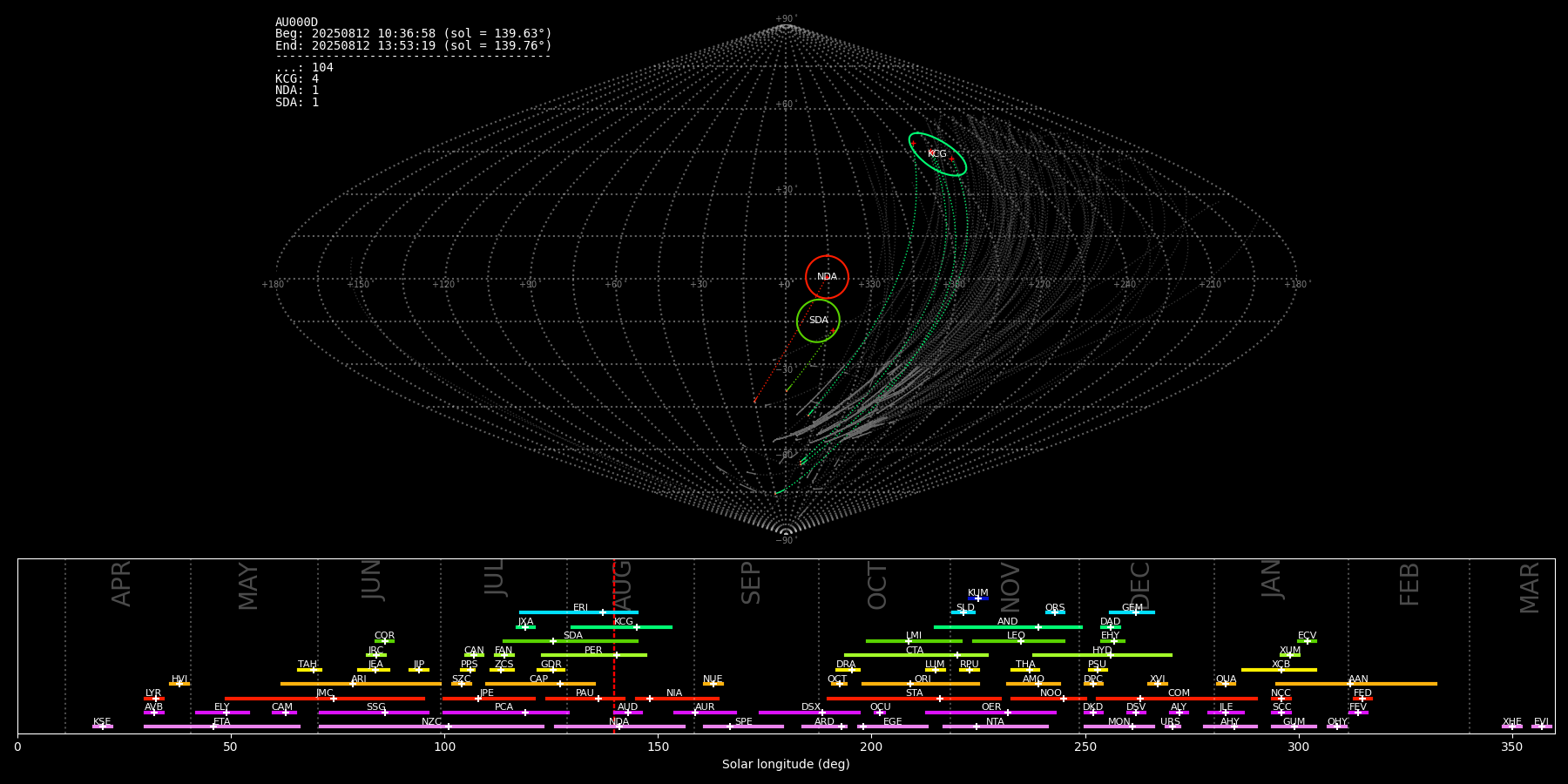Click the 'NDA: 1' legend count entry

pos(297,90)
